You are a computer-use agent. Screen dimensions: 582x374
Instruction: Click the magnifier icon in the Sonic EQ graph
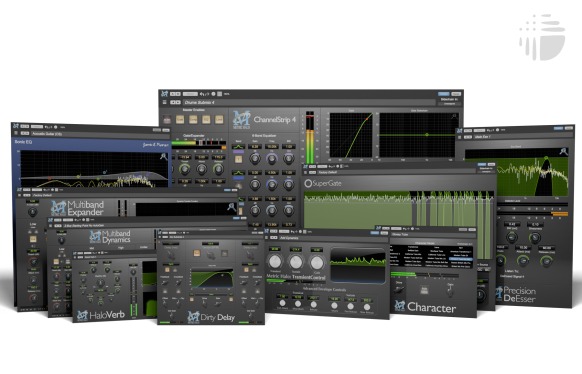(163, 157)
